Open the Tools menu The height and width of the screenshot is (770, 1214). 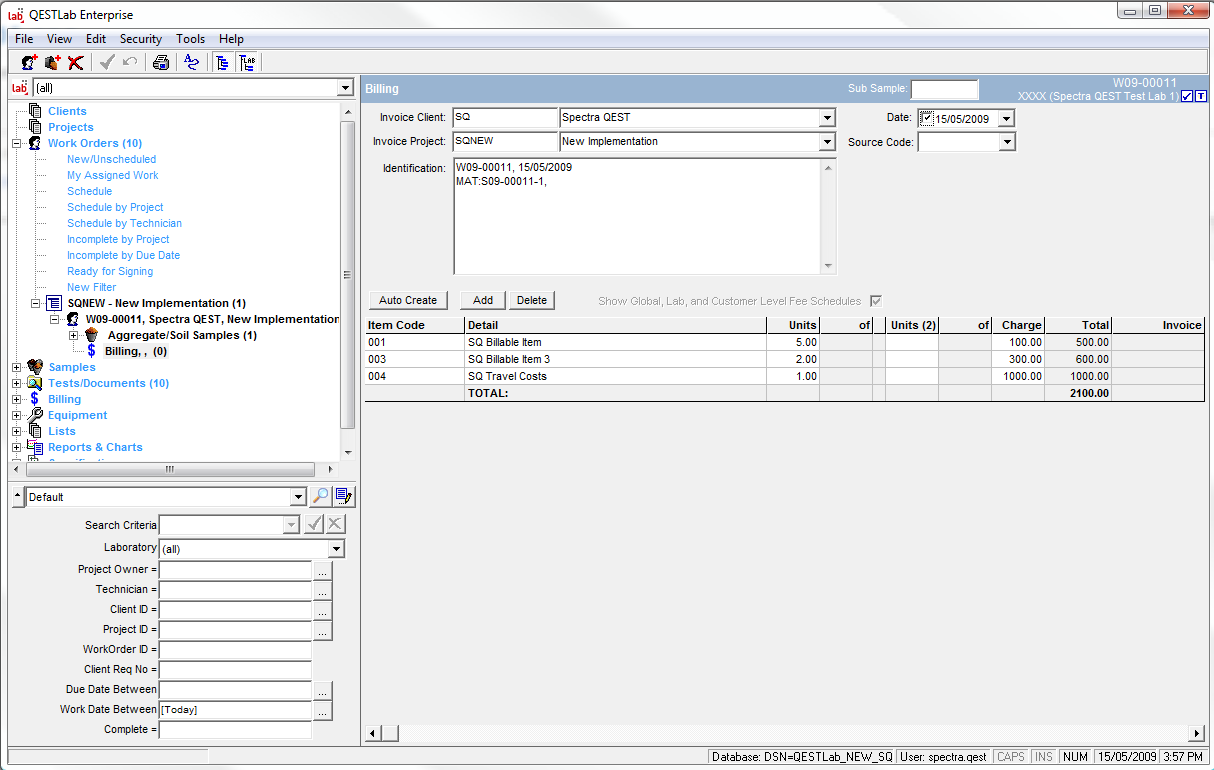click(x=190, y=39)
